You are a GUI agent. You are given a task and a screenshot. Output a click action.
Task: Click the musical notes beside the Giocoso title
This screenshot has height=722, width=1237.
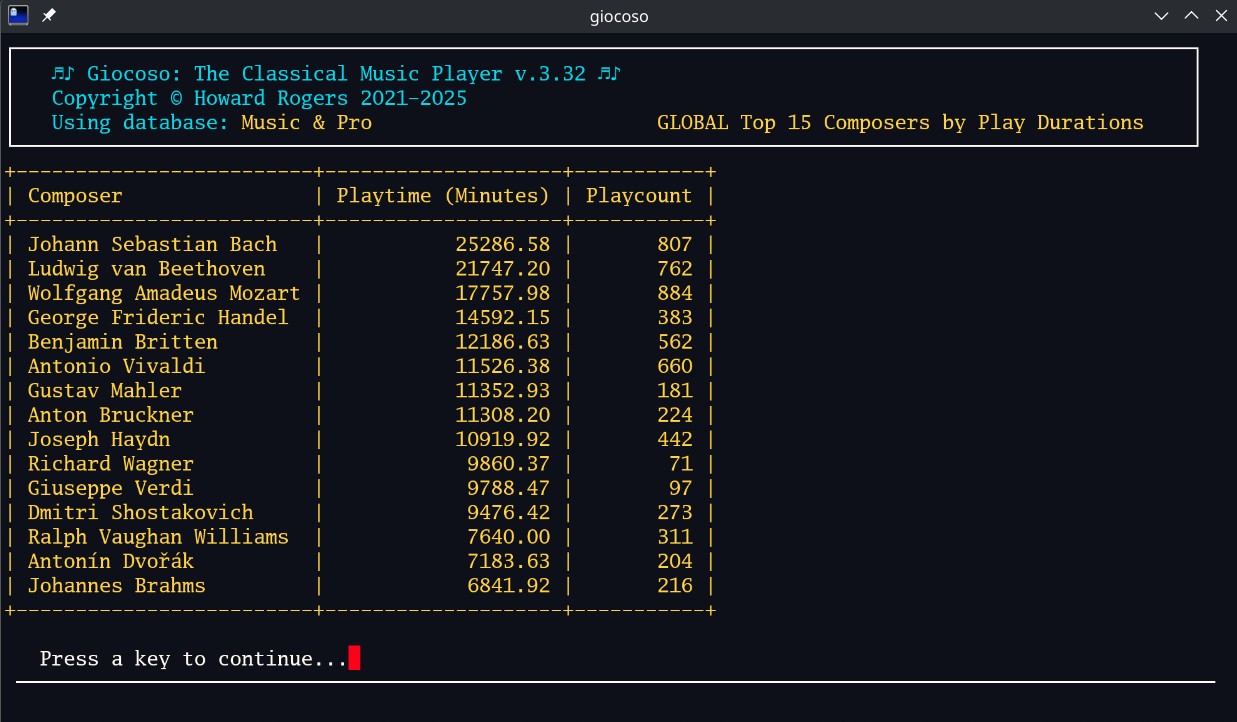point(64,72)
